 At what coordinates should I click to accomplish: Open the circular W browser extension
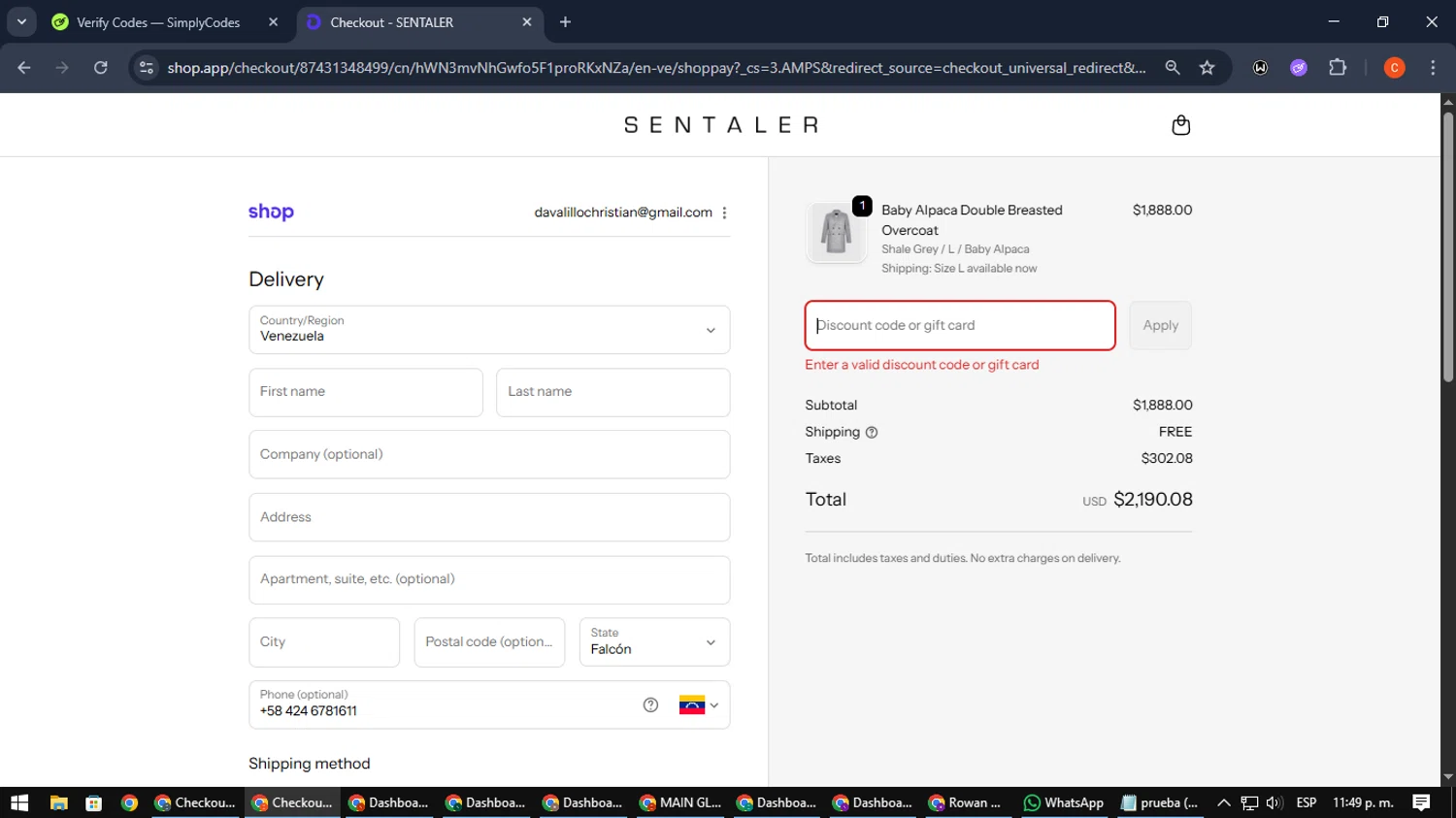[1260, 68]
